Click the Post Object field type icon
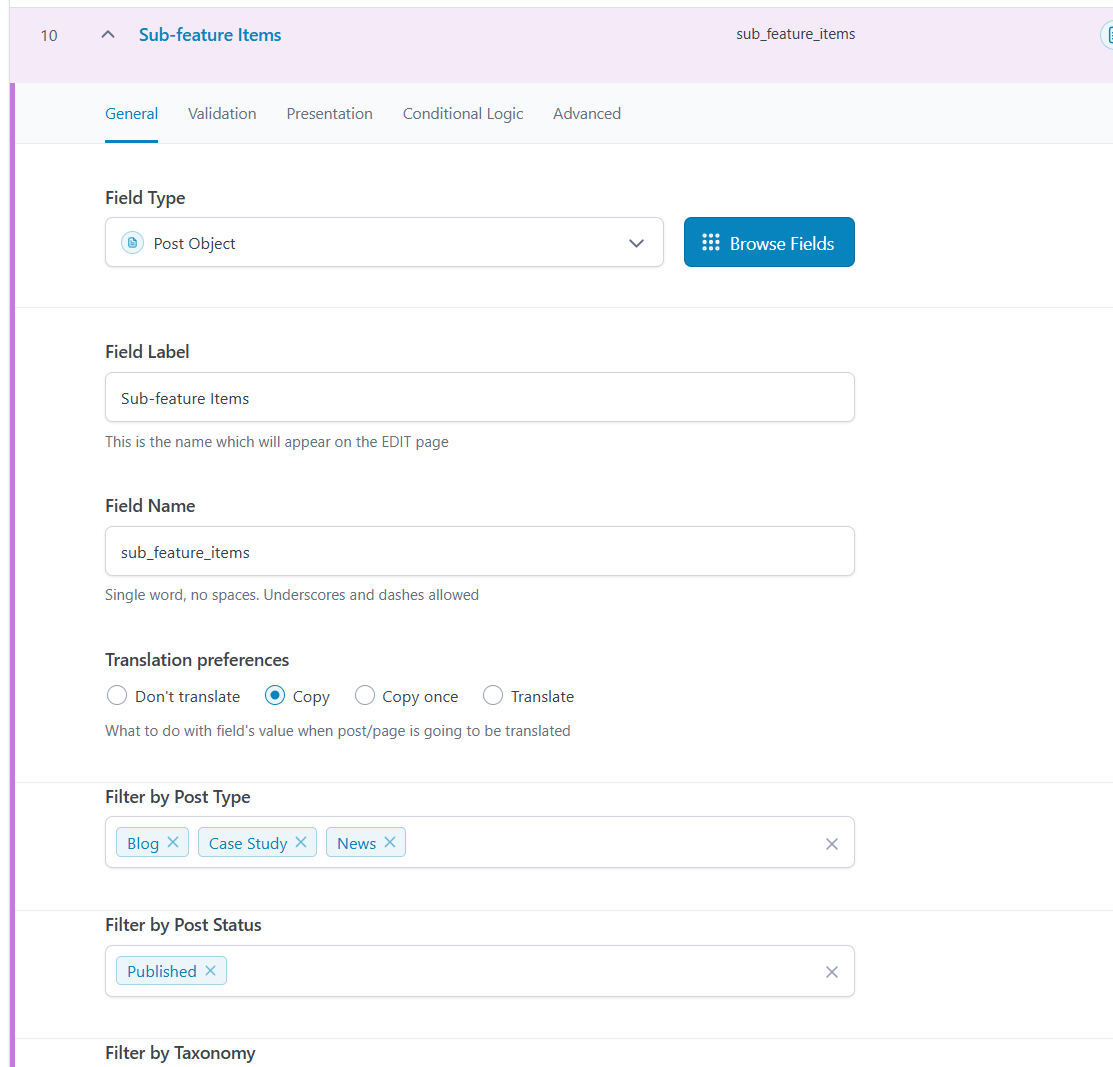Image resolution: width=1113 pixels, height=1067 pixels. coord(132,243)
